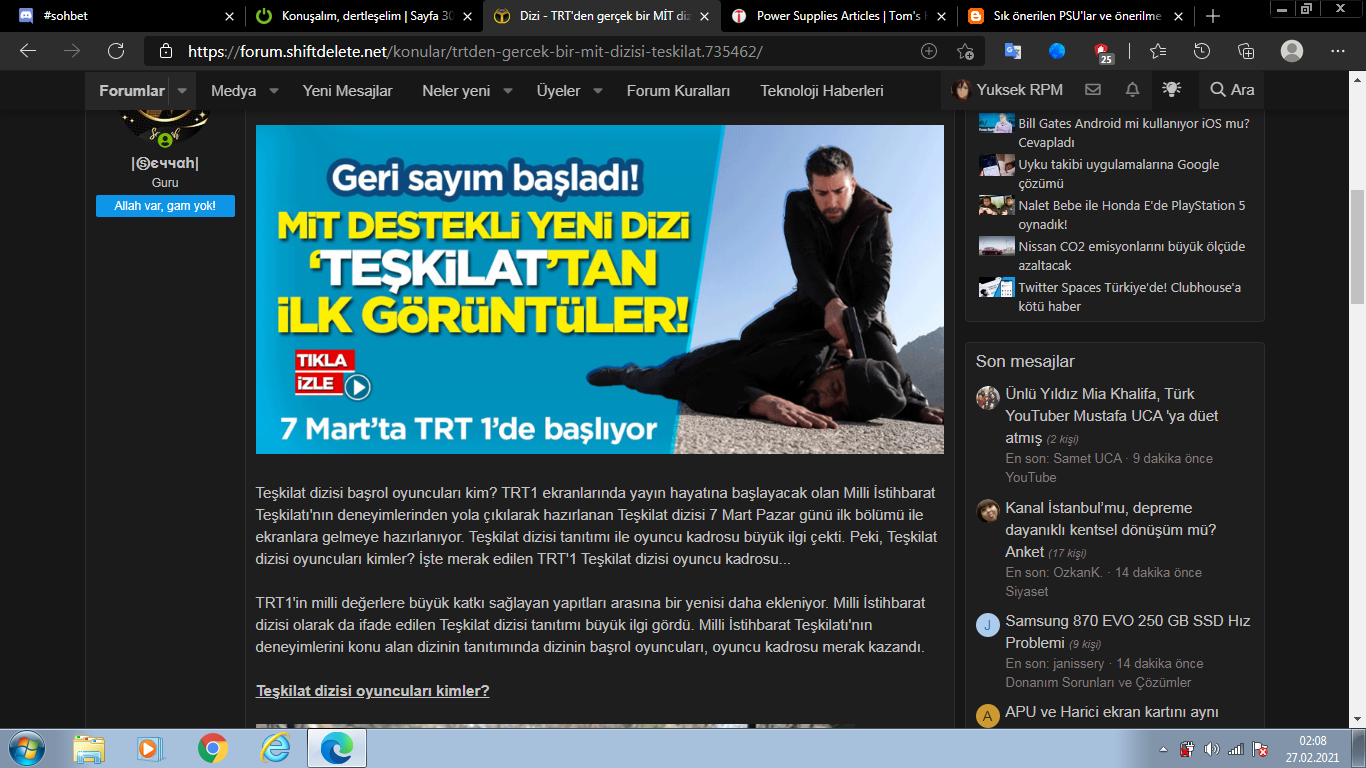The image size is (1366, 768).
Task: Go back to the previous page
Action: (27, 51)
